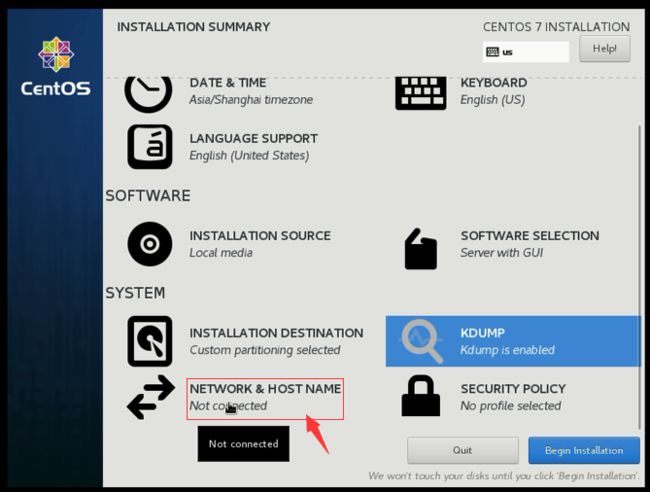Screen dimensions: 650x492
Task: Select INSTALLATION SOURCE label
Action: (260, 235)
